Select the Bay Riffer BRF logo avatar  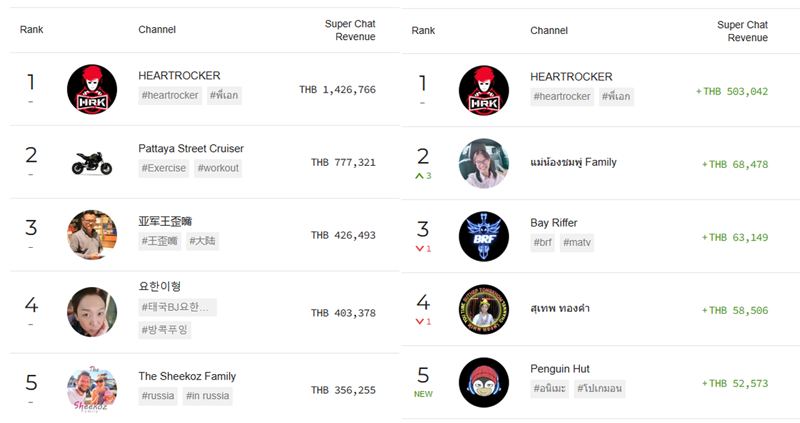pos(484,237)
